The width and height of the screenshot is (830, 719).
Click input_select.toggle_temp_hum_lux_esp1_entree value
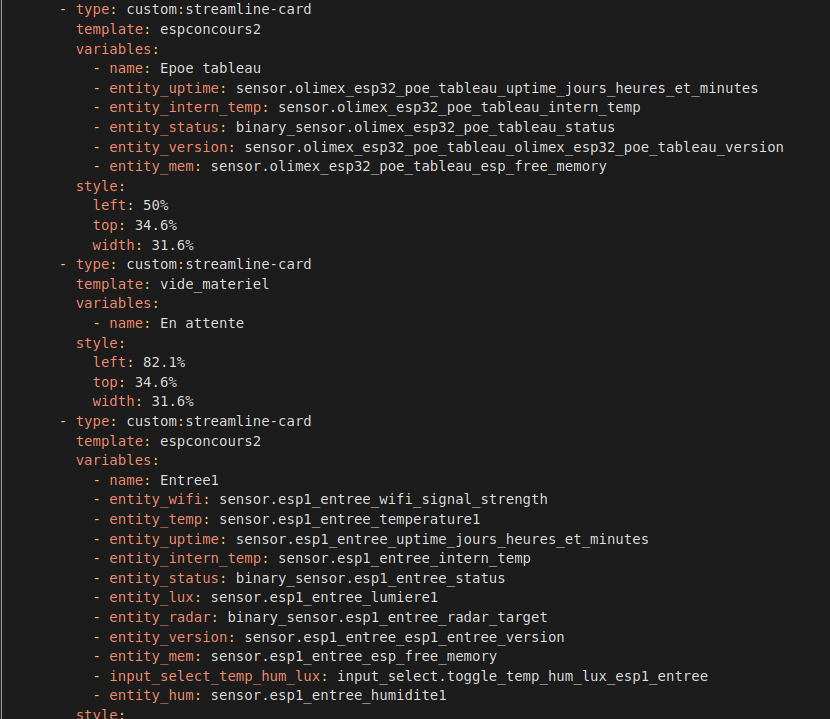pos(522,676)
